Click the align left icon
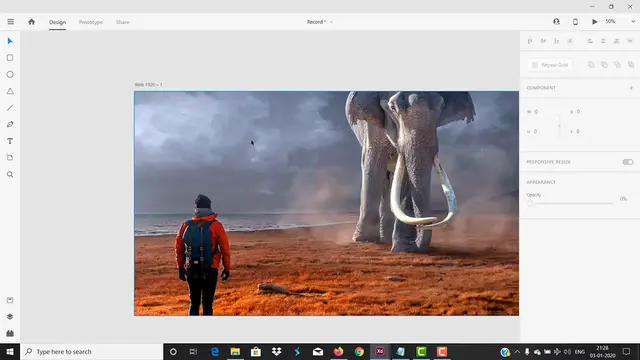 (x=590, y=41)
